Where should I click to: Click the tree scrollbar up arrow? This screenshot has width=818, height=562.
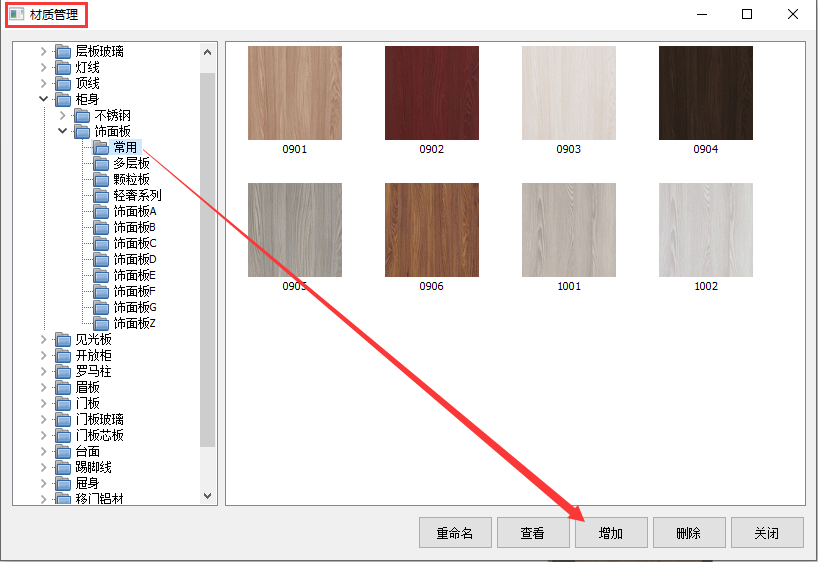pyautogui.click(x=208, y=52)
